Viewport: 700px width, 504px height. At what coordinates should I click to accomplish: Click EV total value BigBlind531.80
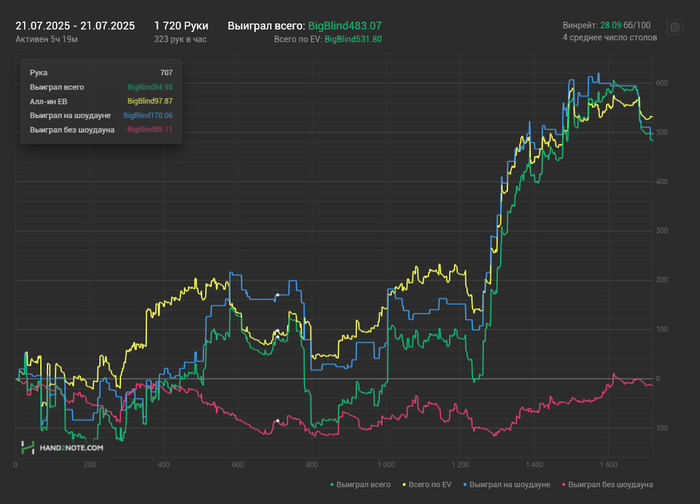click(x=353, y=39)
